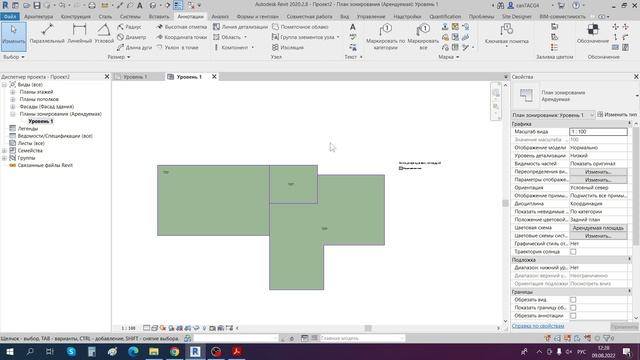Click Изменить button for Параметры отображения
Screen dimensions: 640x360
click(x=598, y=180)
